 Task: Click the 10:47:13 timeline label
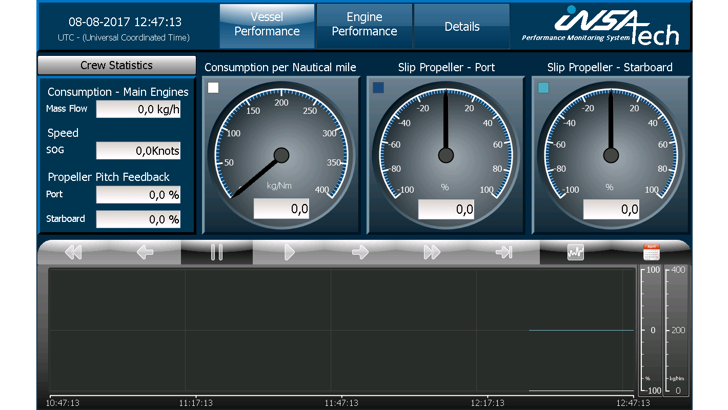point(62,403)
